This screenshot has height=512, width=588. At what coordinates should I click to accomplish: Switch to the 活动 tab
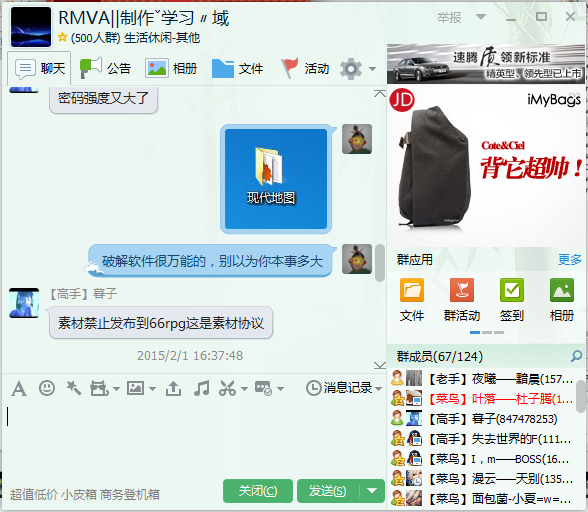[x=305, y=68]
